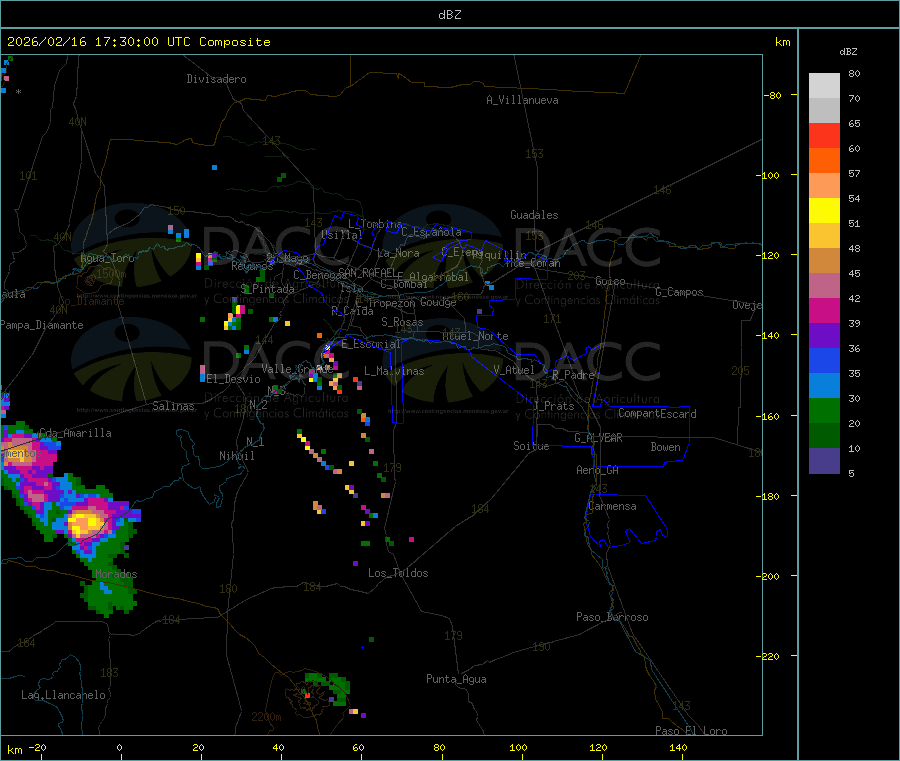Click the green echo cluster near '2200m'
The image size is (900, 761).
(x=330, y=688)
